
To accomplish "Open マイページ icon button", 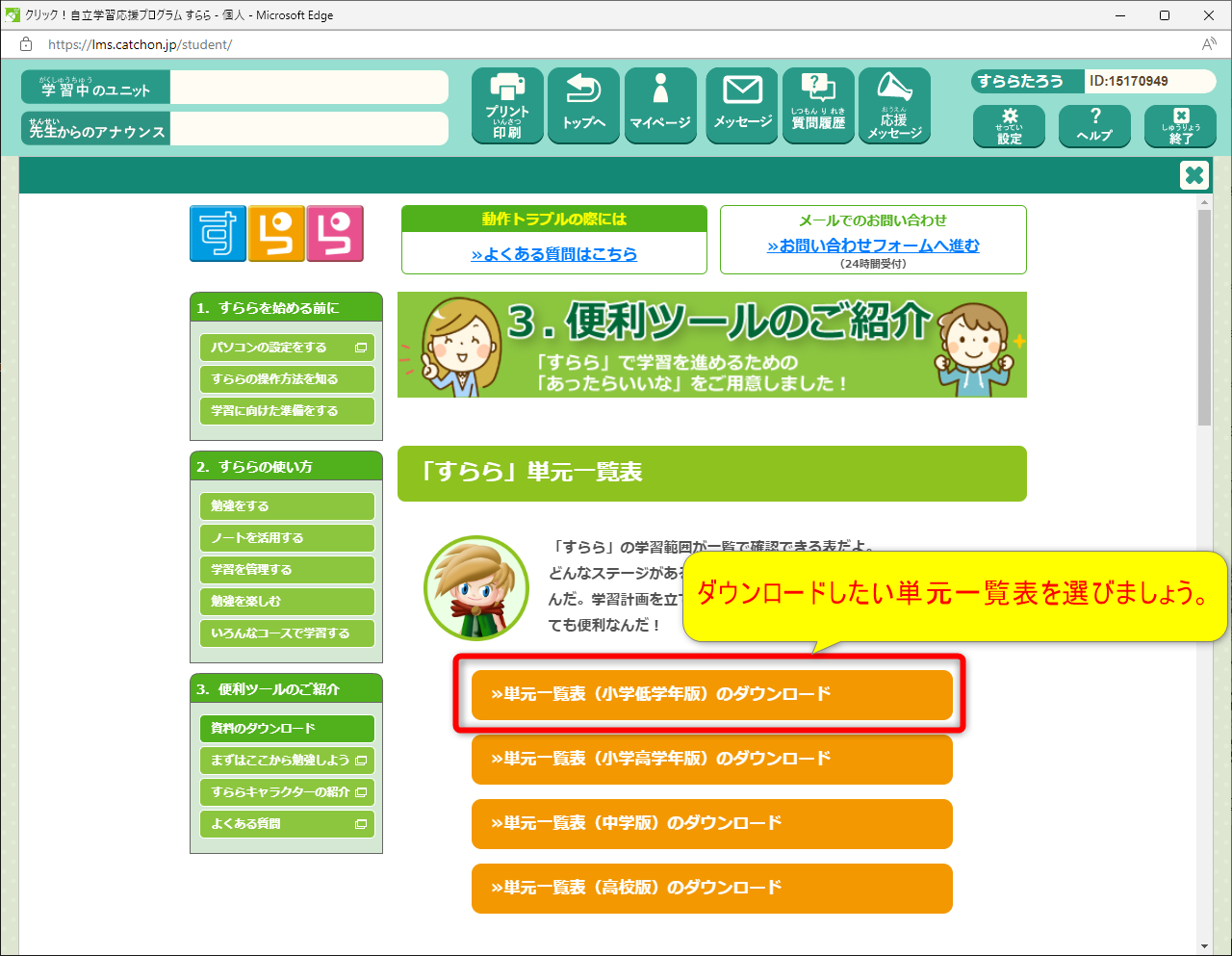I will [660, 106].
